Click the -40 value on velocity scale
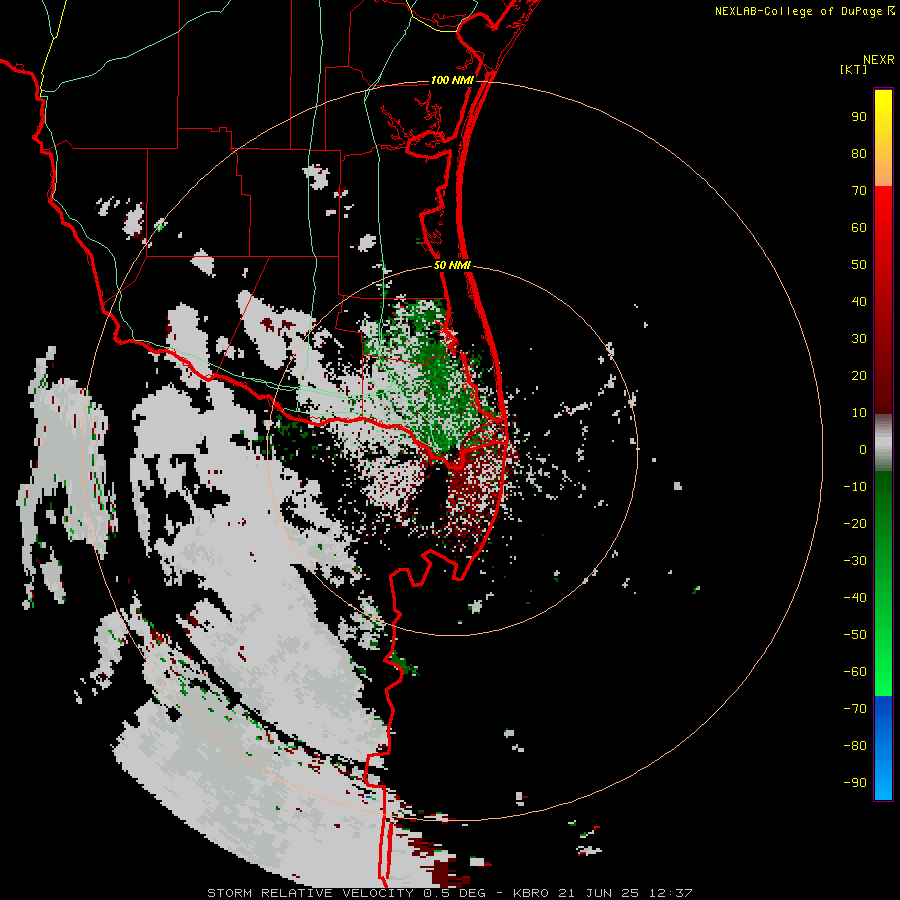The width and height of the screenshot is (900, 900). (855, 598)
